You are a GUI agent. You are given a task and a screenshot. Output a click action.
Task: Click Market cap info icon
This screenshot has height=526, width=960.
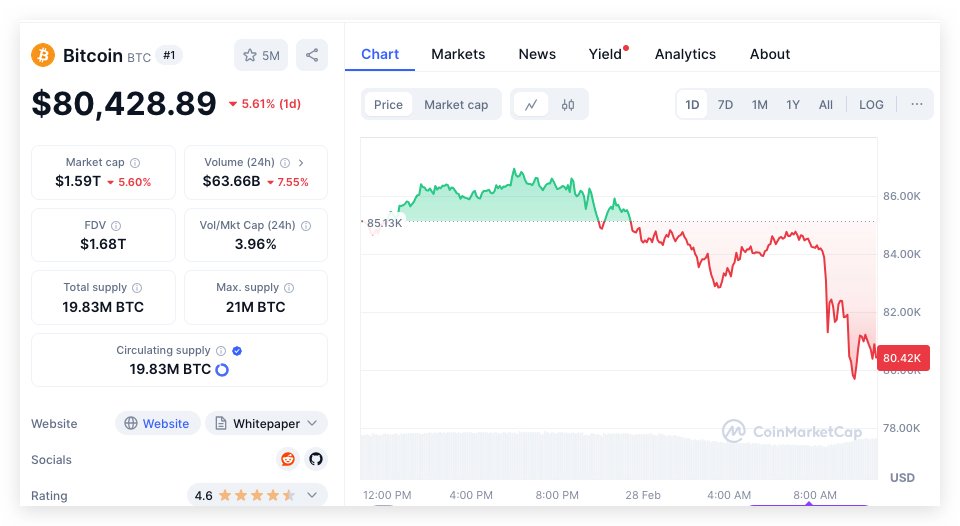coord(135,162)
